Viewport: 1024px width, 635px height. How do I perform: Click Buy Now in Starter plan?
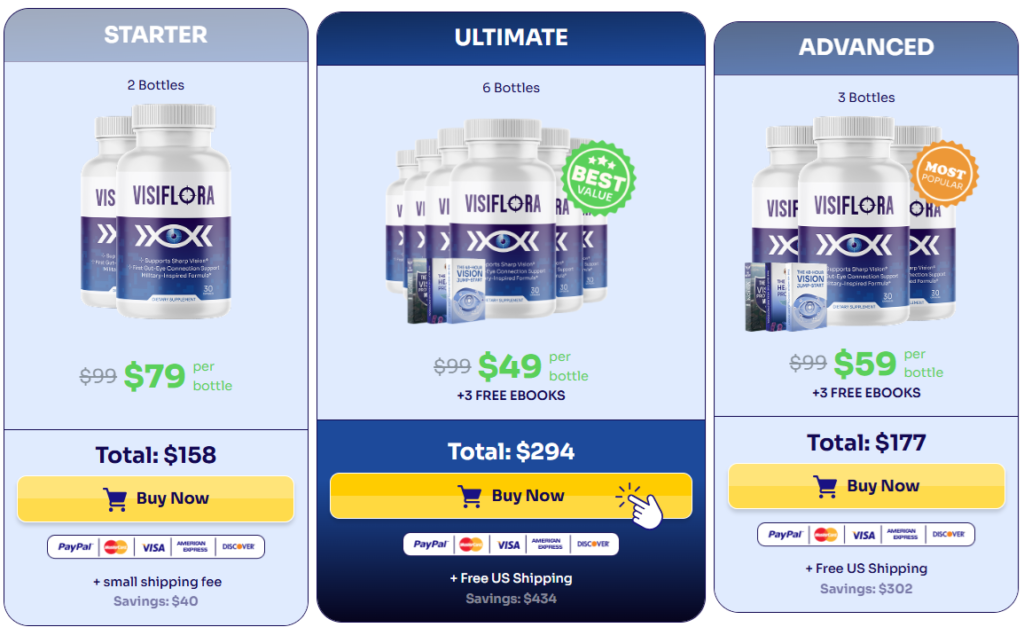pos(155,498)
